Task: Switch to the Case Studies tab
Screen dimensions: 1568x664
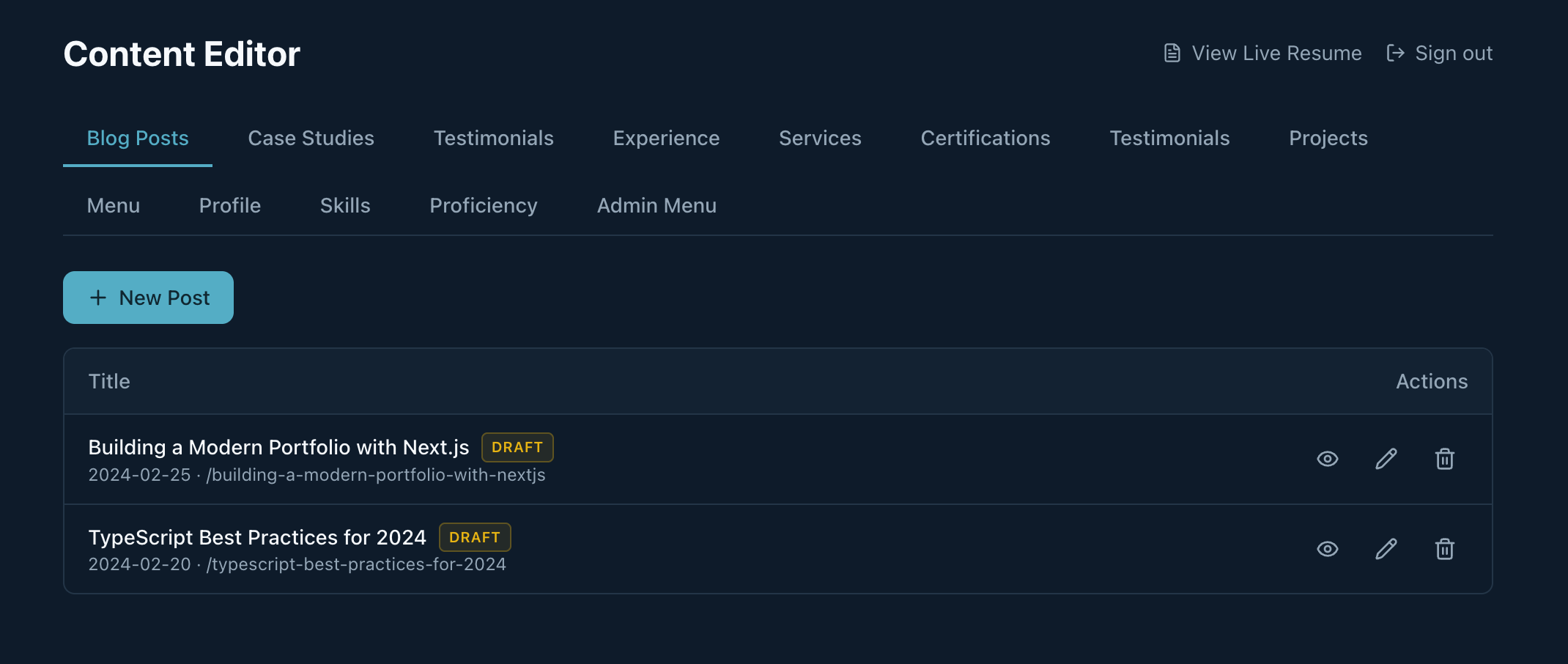Action: click(x=311, y=138)
